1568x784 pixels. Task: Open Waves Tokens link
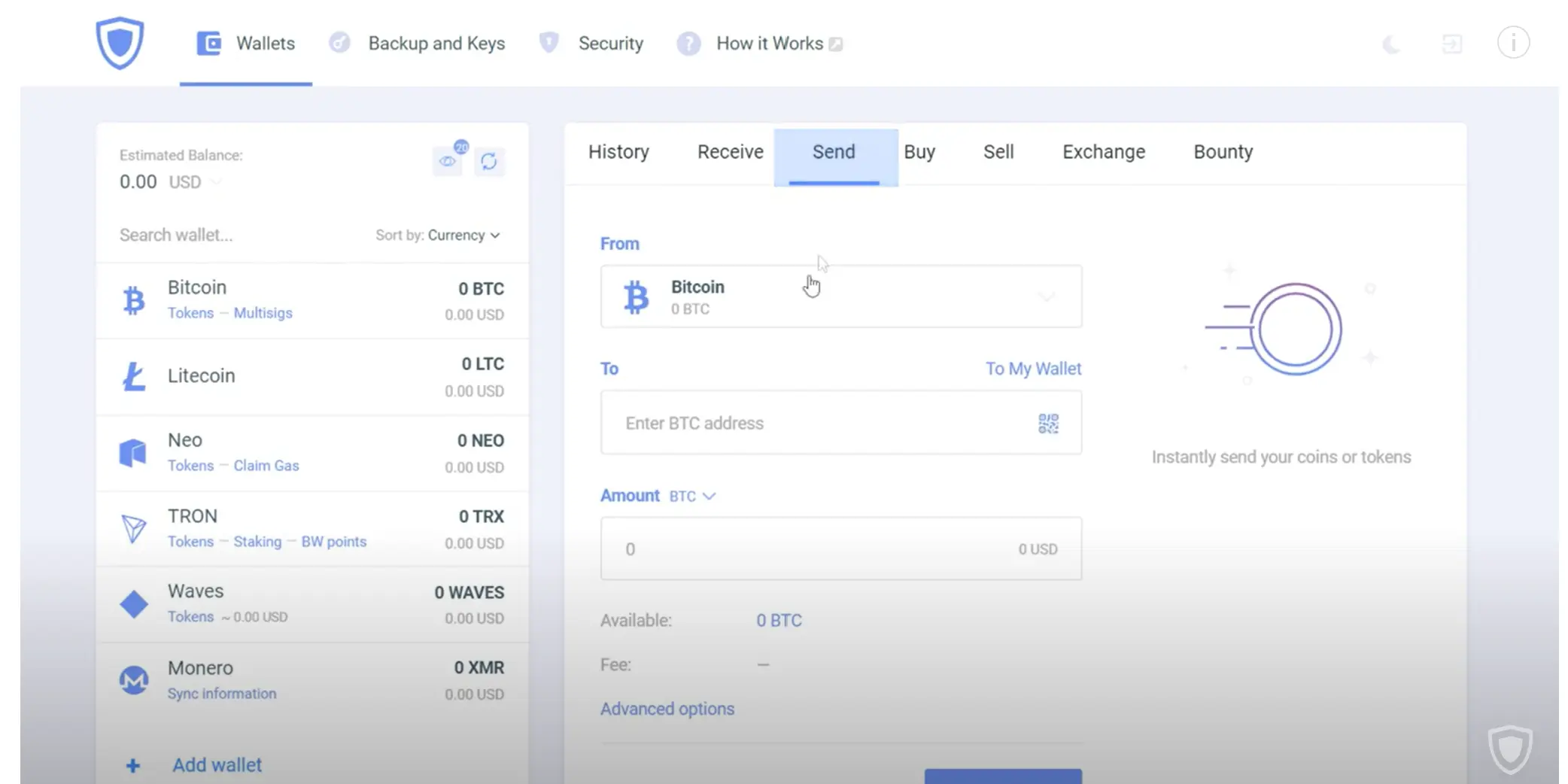coord(190,617)
